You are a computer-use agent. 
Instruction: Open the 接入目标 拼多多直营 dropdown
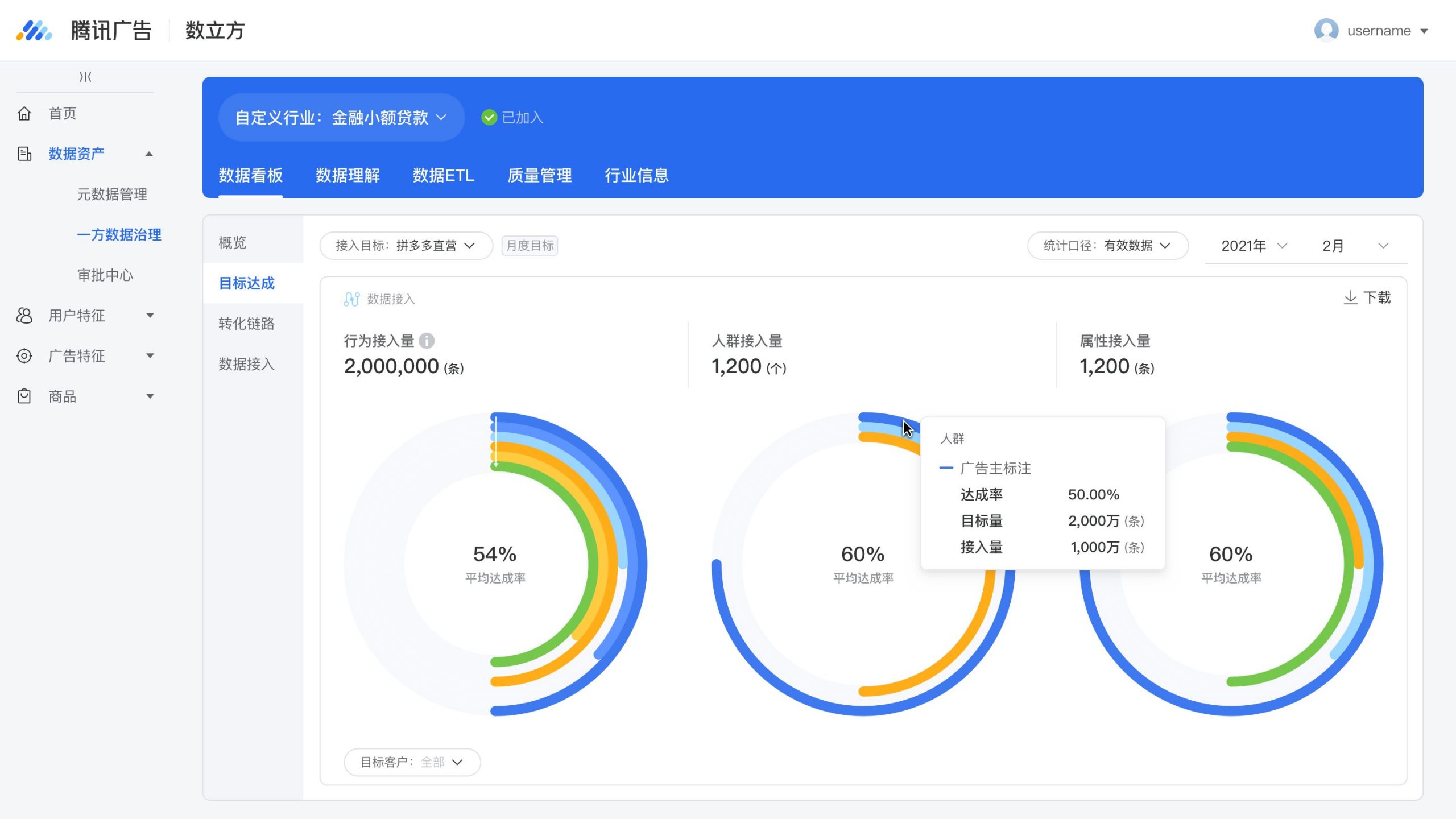(x=406, y=246)
